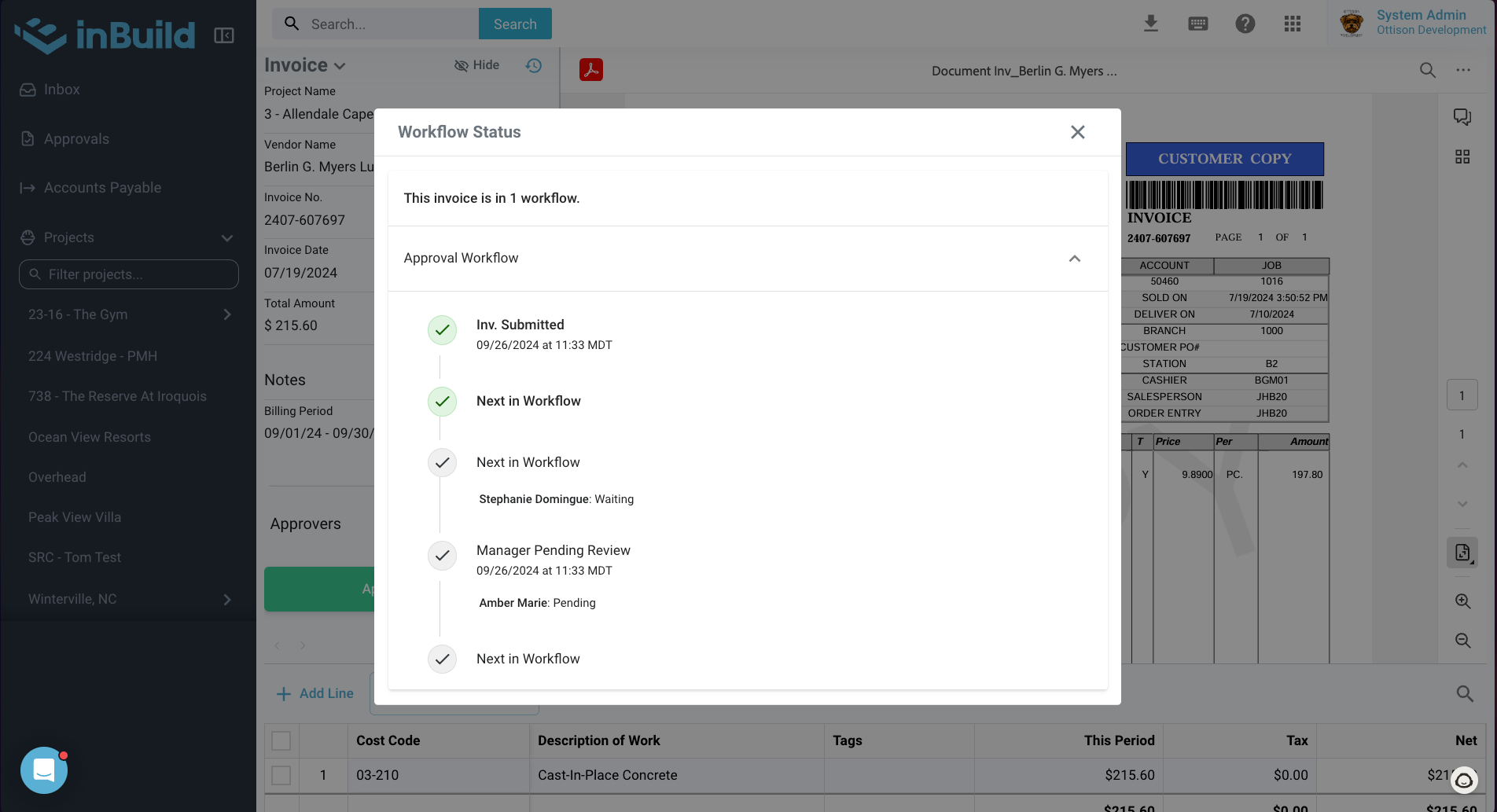Open the help question mark icon
The height and width of the screenshot is (812, 1497).
pyautogui.click(x=1245, y=24)
